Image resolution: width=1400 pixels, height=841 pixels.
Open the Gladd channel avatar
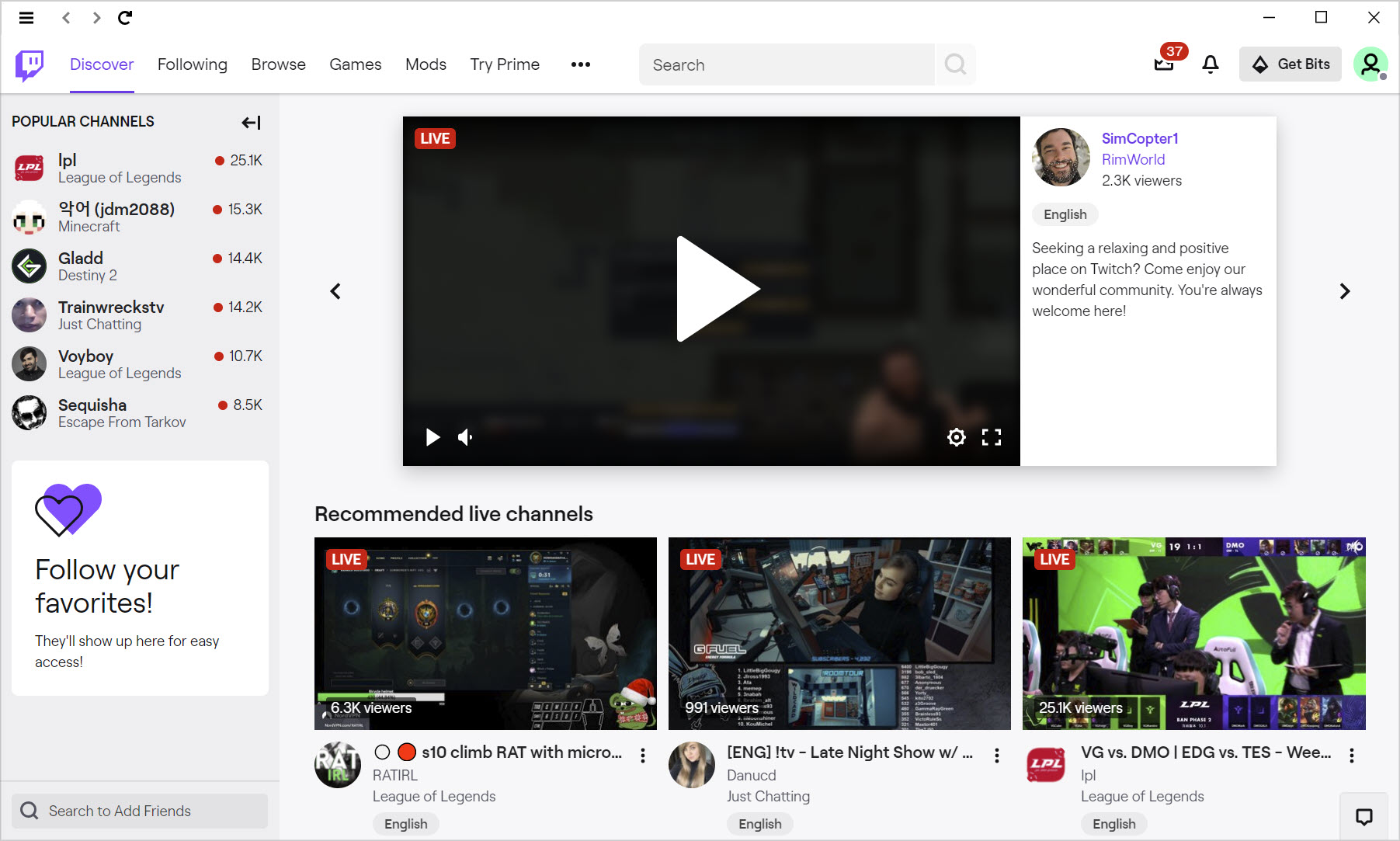[x=30, y=266]
